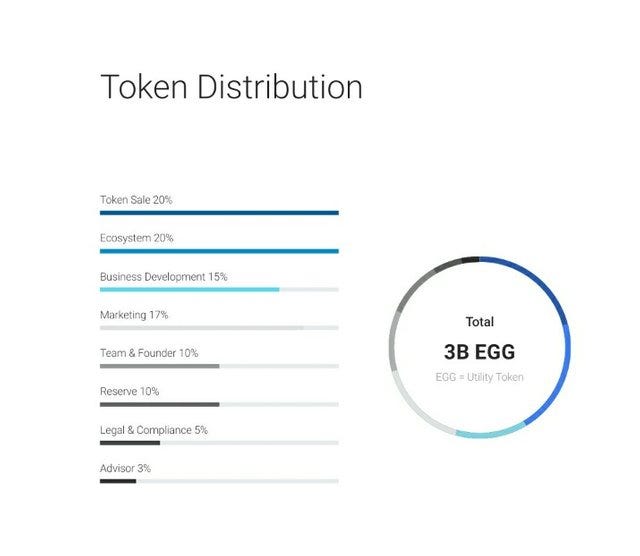The height and width of the screenshot is (556, 640).
Task: Select the Advisor 3% label
Action: click(125, 468)
